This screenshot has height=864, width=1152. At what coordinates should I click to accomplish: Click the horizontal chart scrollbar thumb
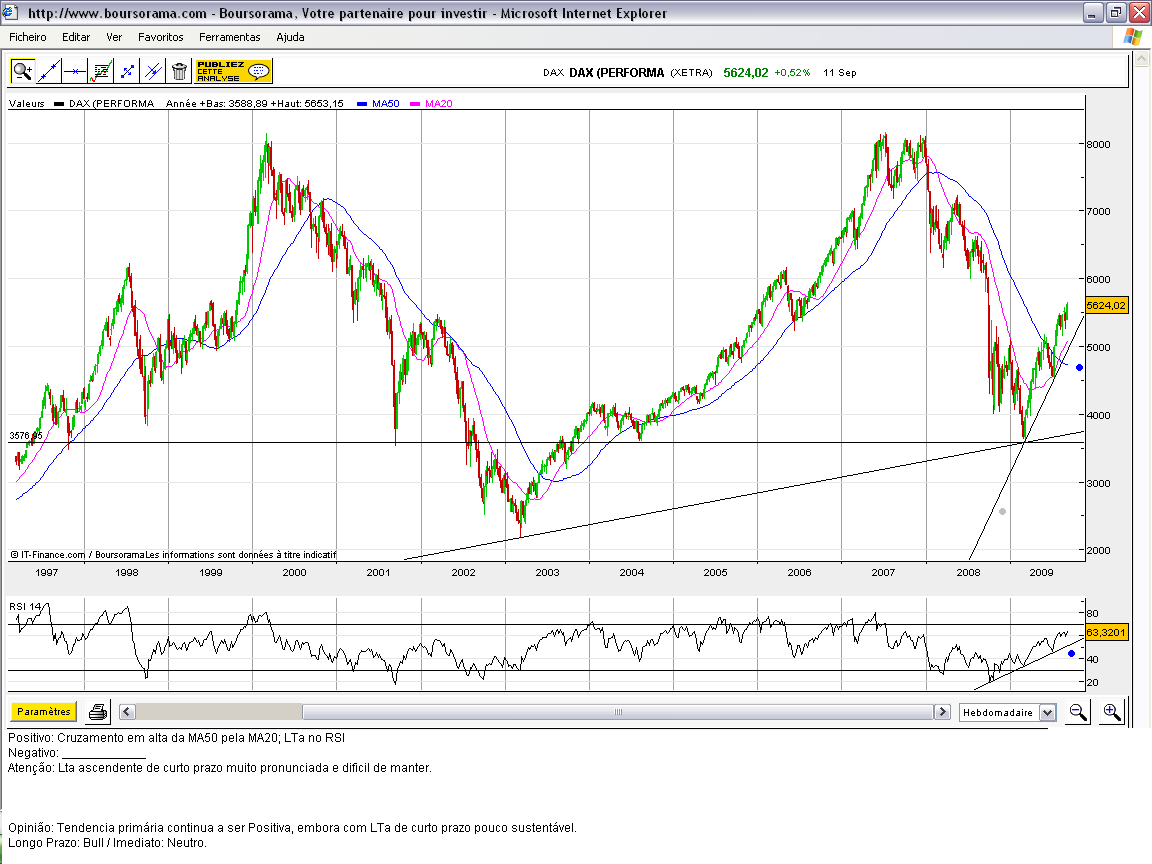click(618, 711)
